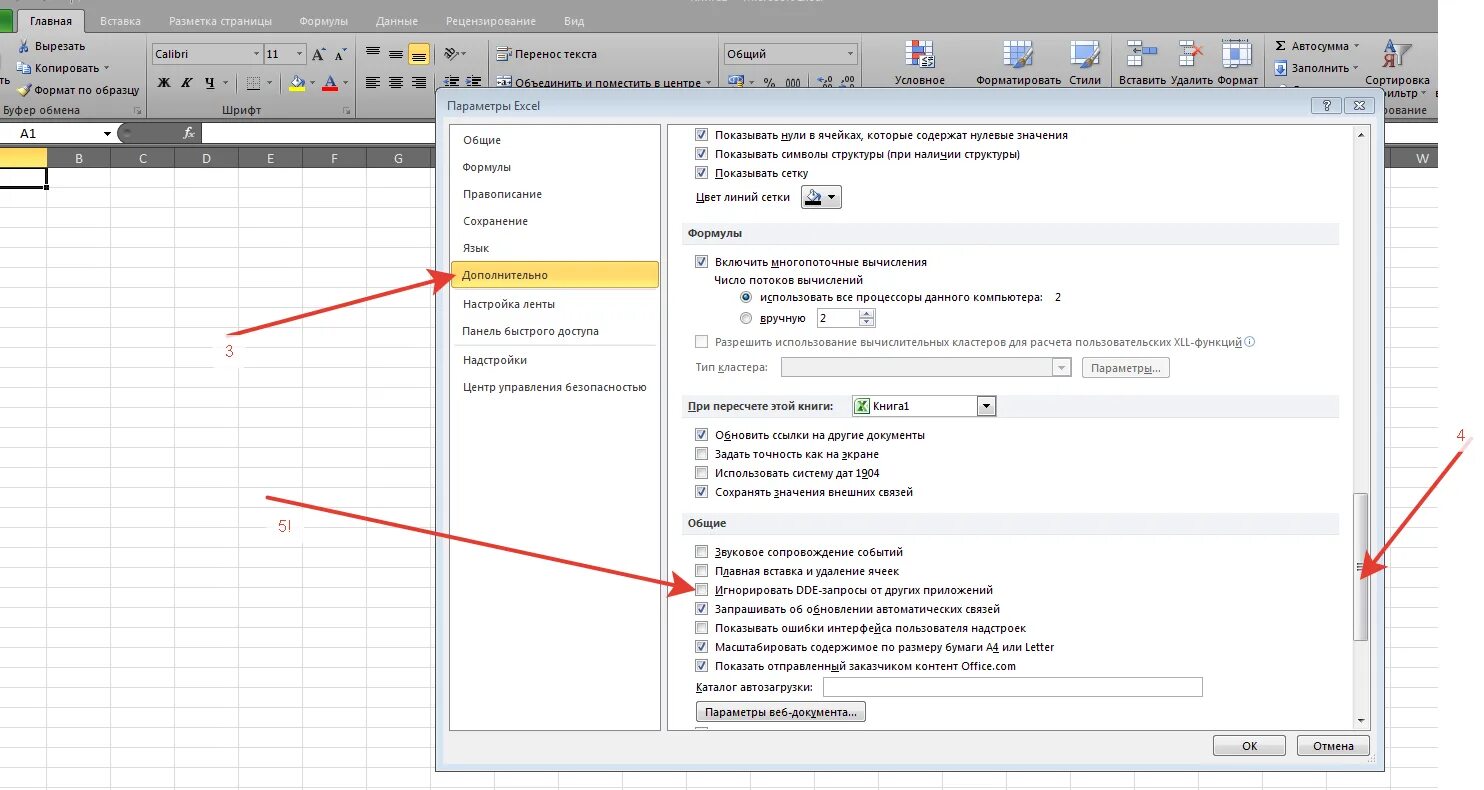Click the Cut (Вырезать) scissors icon
The width and height of the screenshot is (1484, 790).
23,46
